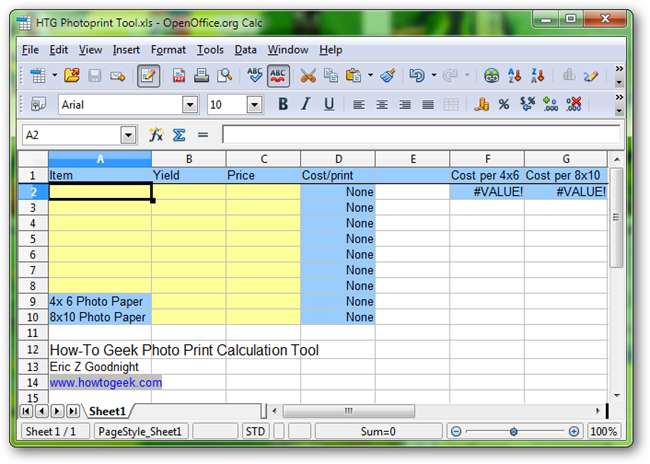Toggle Bold formatting
The image size is (650, 464).
click(283, 104)
